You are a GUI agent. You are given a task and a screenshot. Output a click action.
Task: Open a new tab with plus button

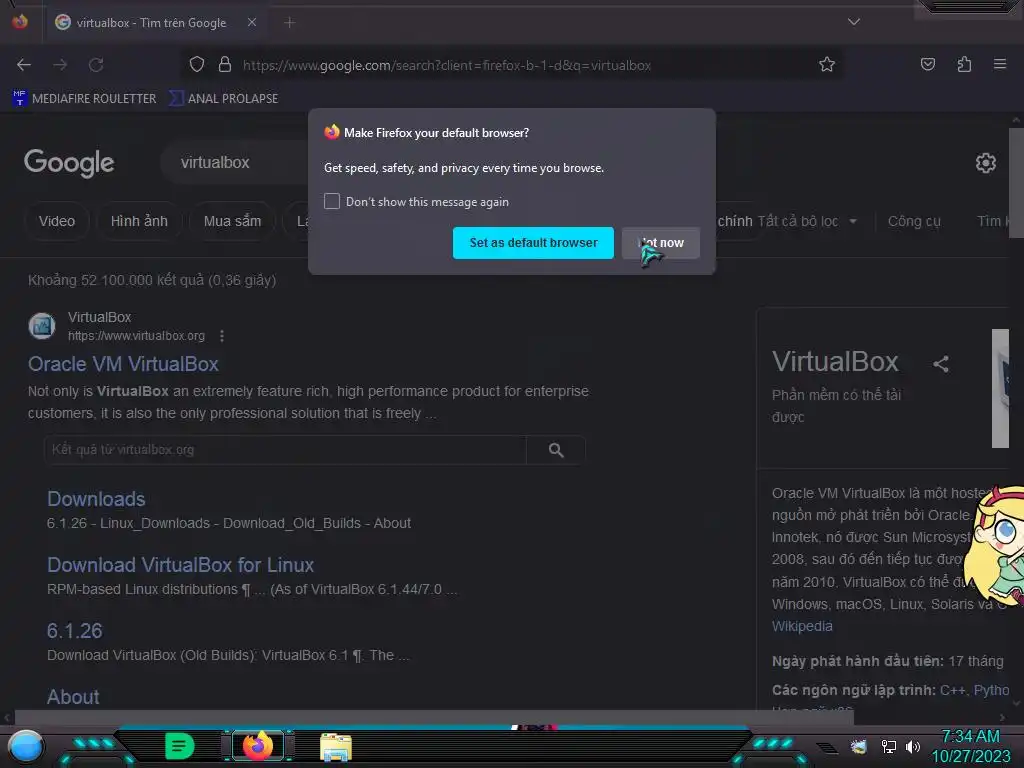click(x=290, y=23)
